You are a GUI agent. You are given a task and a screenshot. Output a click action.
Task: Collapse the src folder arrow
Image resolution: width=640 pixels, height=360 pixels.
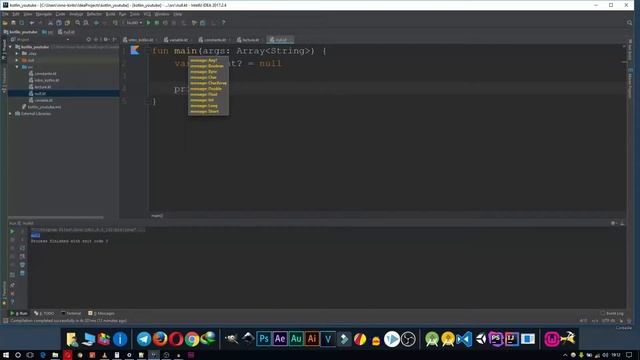tap(17, 67)
